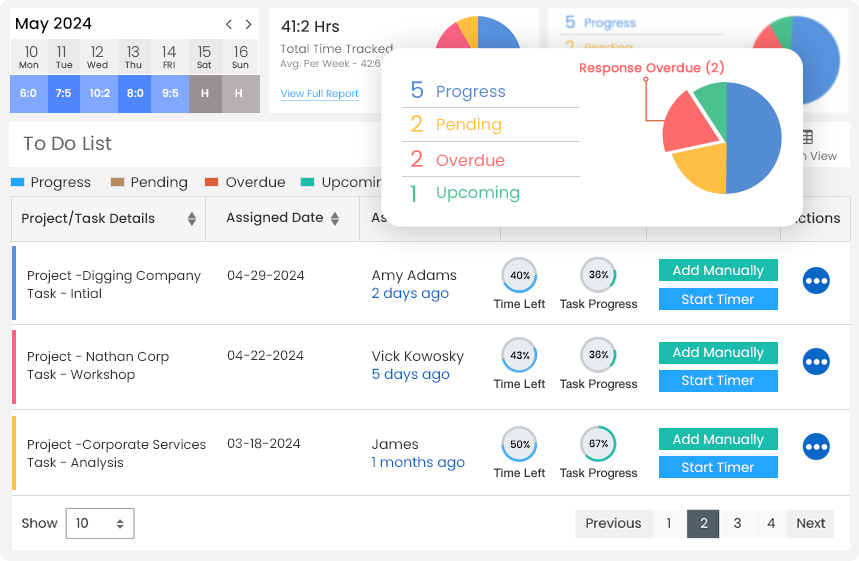This screenshot has width=859, height=561.
Task: Click the Task Progress circle showing 67%
Action: pyautogui.click(x=598, y=444)
